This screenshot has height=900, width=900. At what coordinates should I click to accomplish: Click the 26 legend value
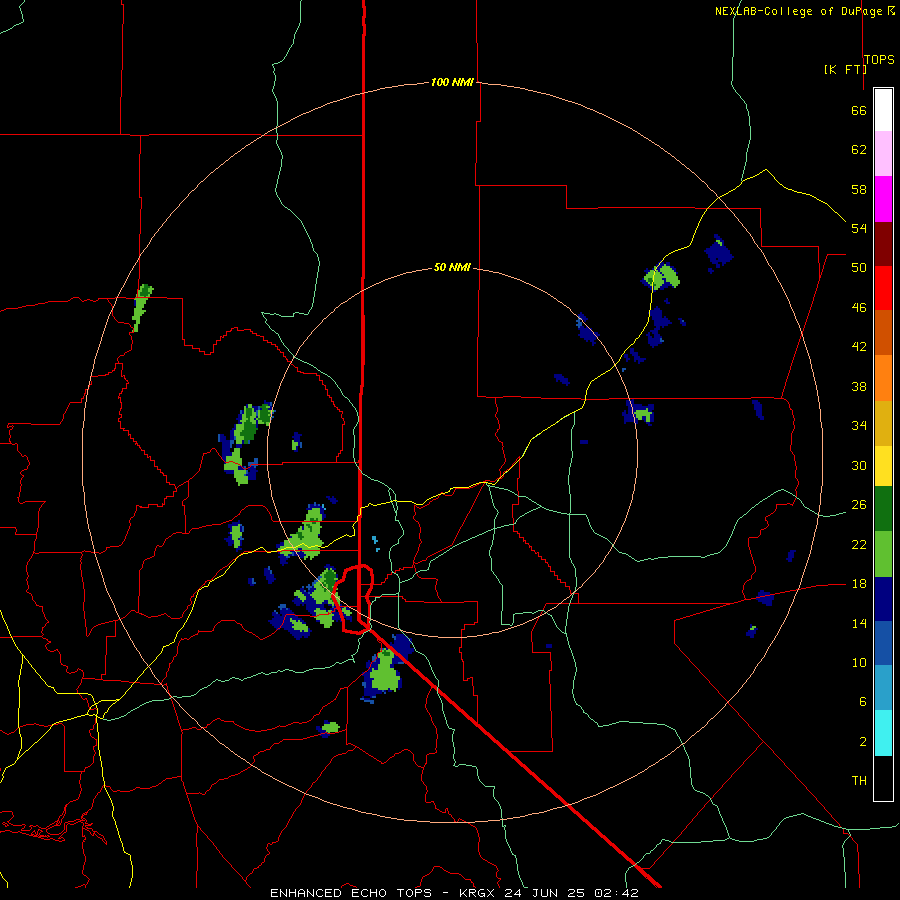click(x=859, y=505)
